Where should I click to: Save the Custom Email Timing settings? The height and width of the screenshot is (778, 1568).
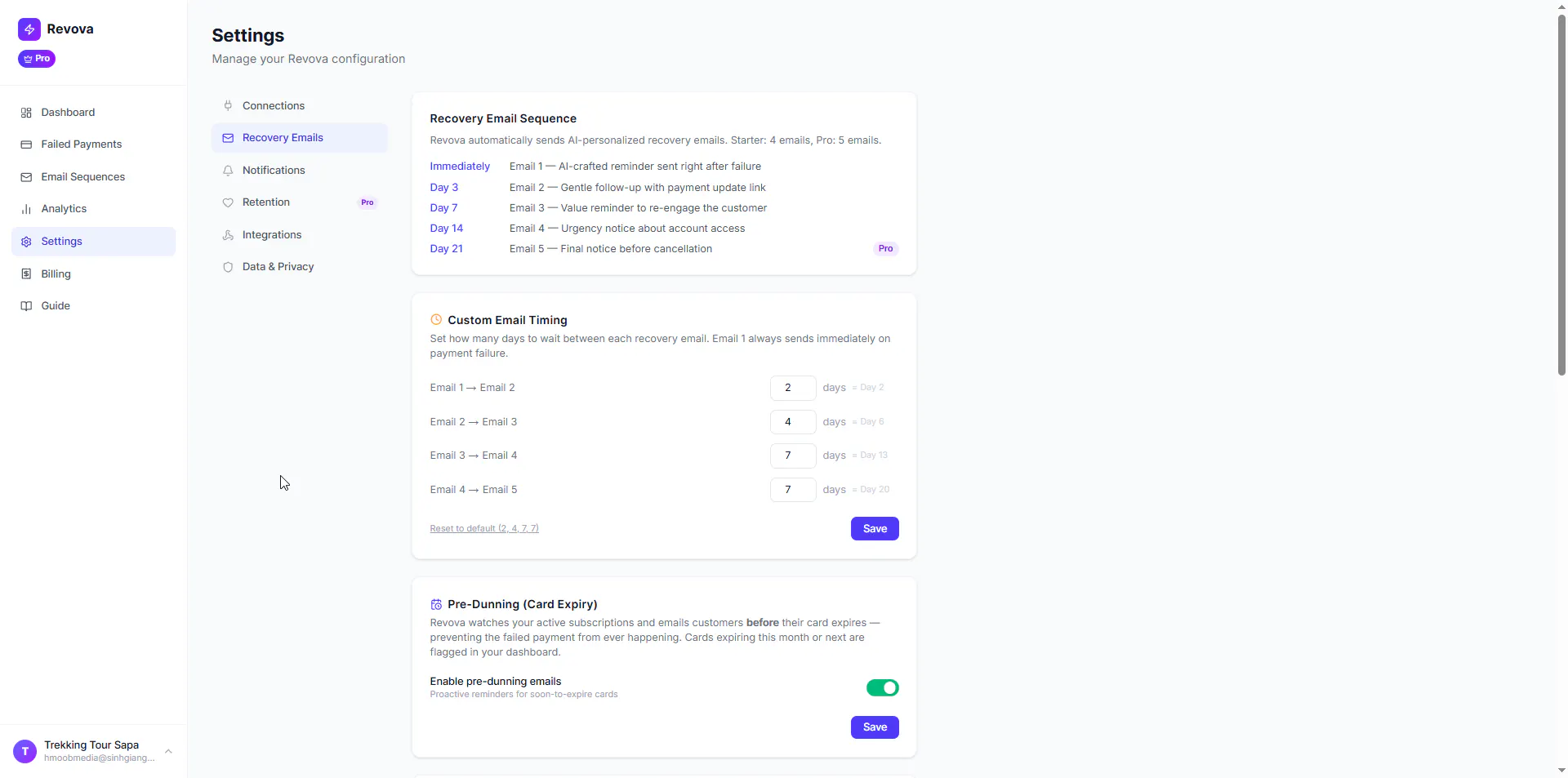coord(875,529)
